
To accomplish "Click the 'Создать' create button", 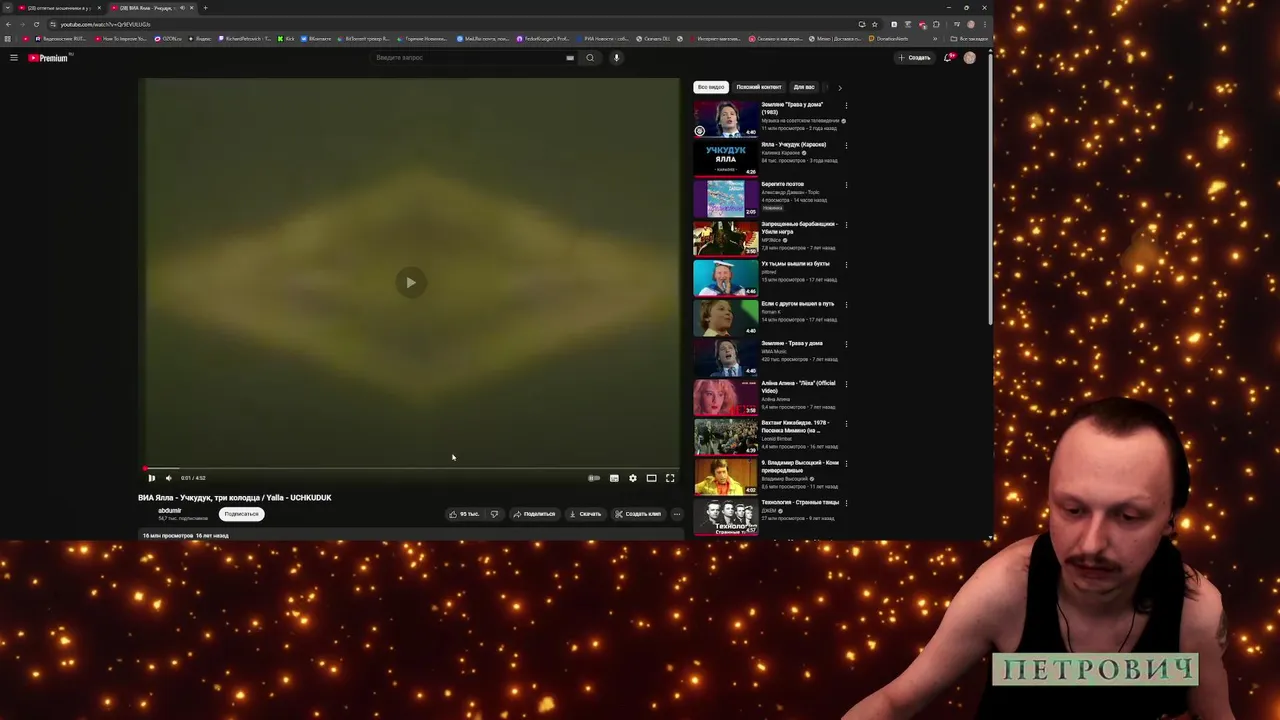I will tap(914, 58).
